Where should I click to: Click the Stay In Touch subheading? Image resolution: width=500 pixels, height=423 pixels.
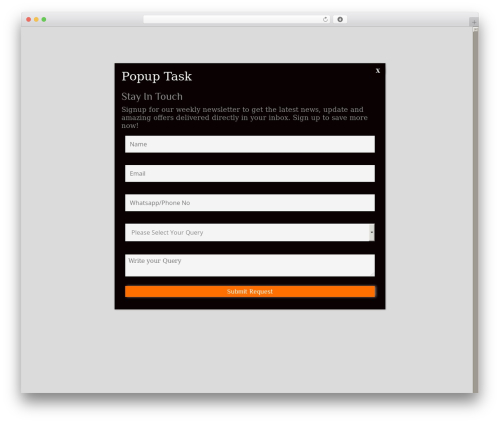coord(152,96)
